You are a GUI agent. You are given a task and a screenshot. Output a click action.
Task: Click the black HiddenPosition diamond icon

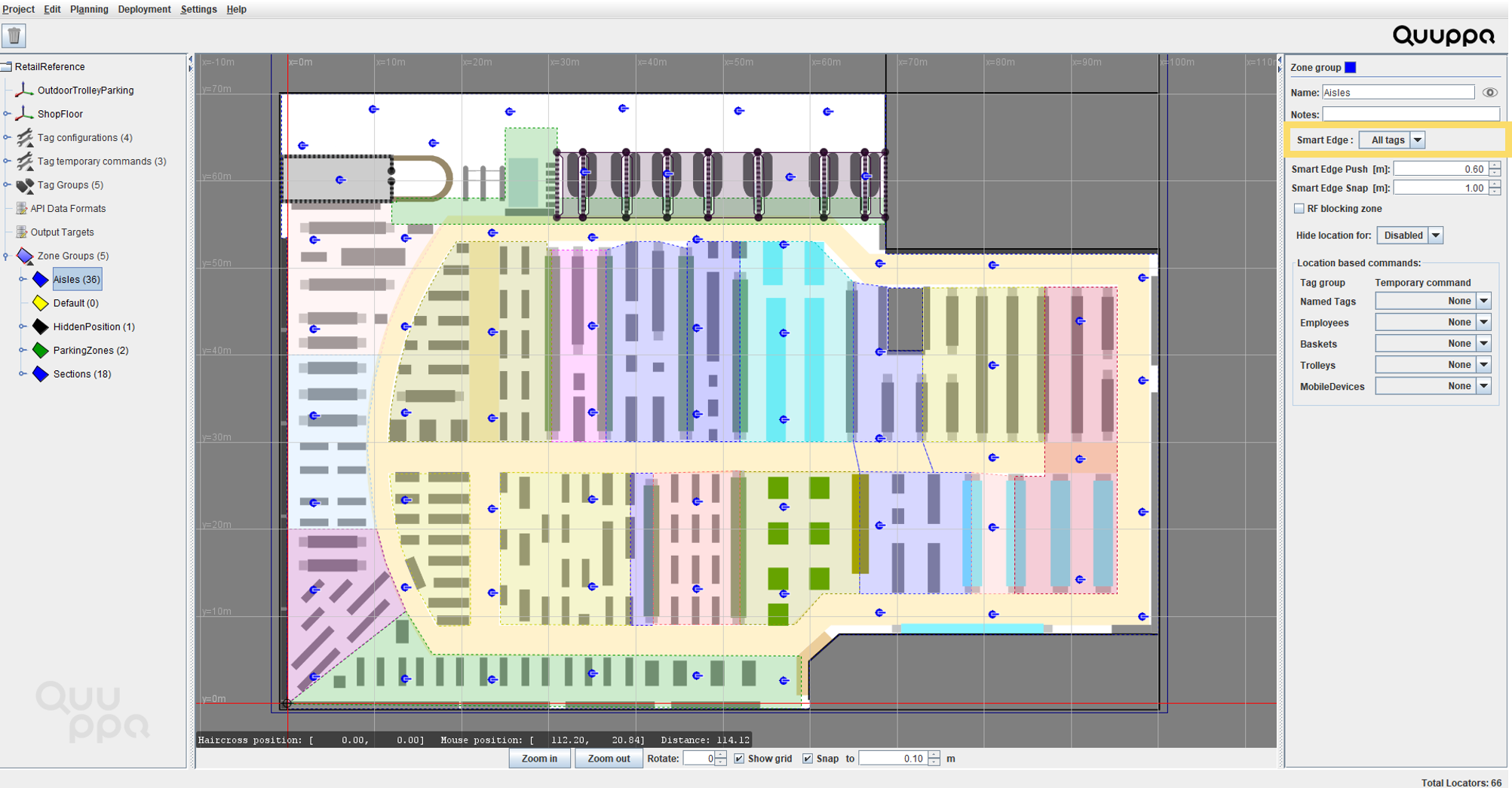click(x=41, y=327)
